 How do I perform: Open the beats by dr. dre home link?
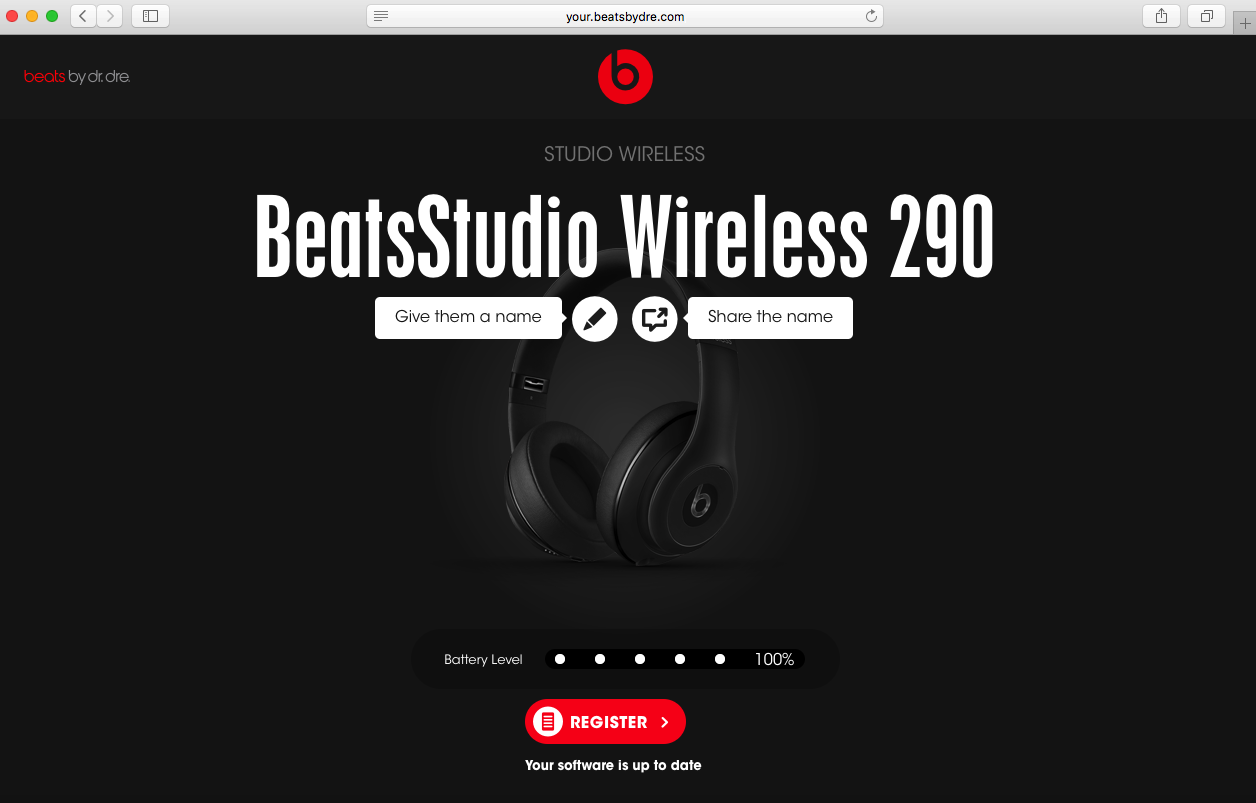click(77, 77)
